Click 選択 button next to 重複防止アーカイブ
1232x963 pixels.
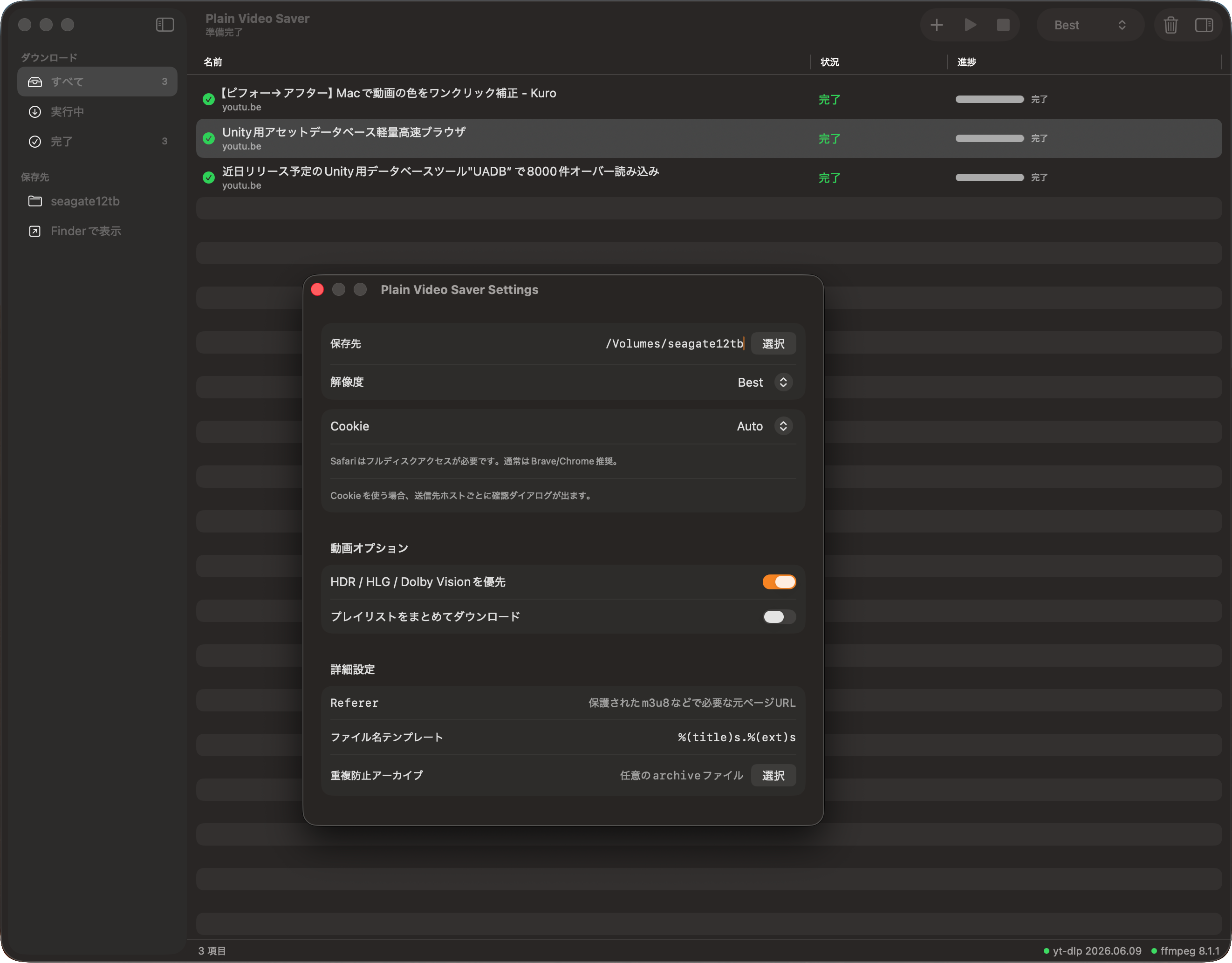pyautogui.click(x=773, y=776)
